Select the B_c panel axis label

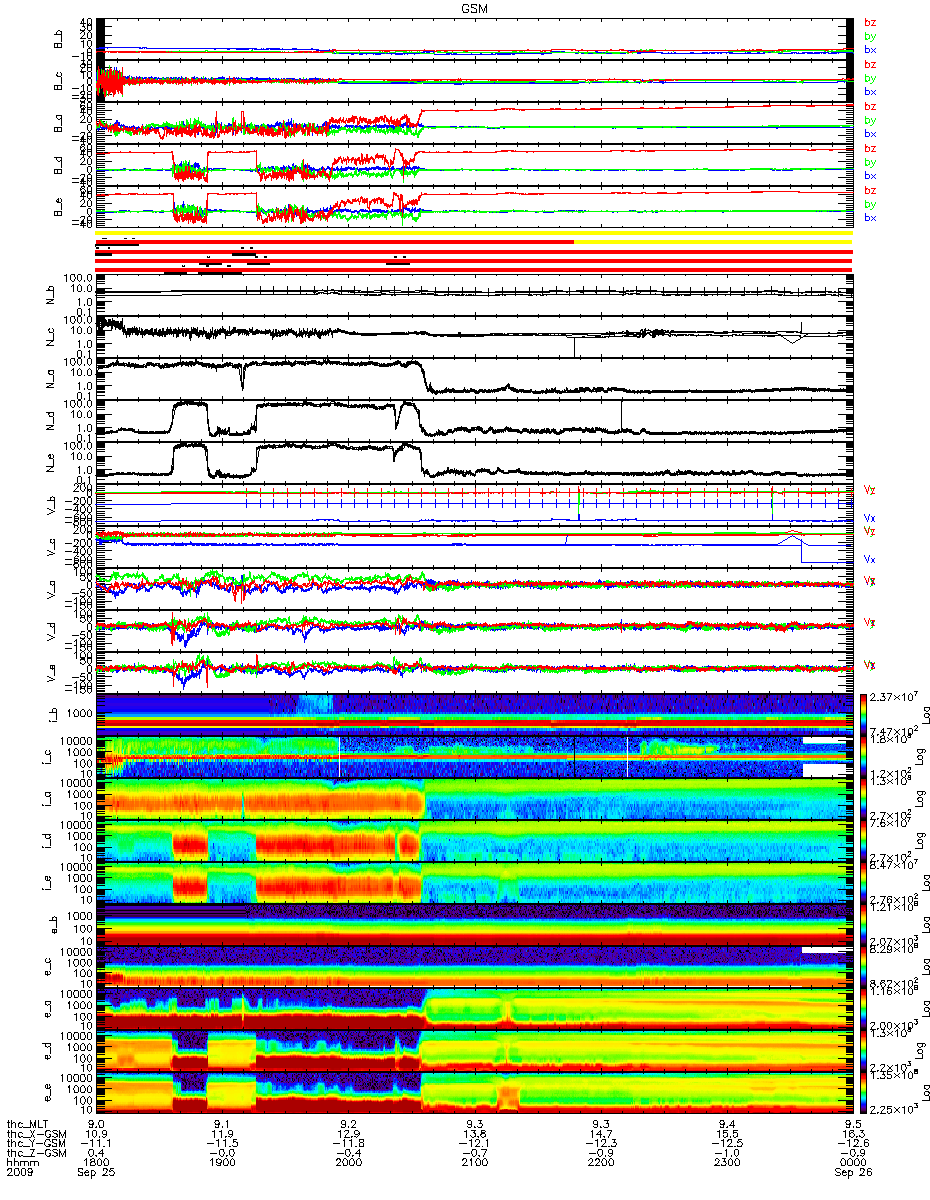[x=58, y=79]
